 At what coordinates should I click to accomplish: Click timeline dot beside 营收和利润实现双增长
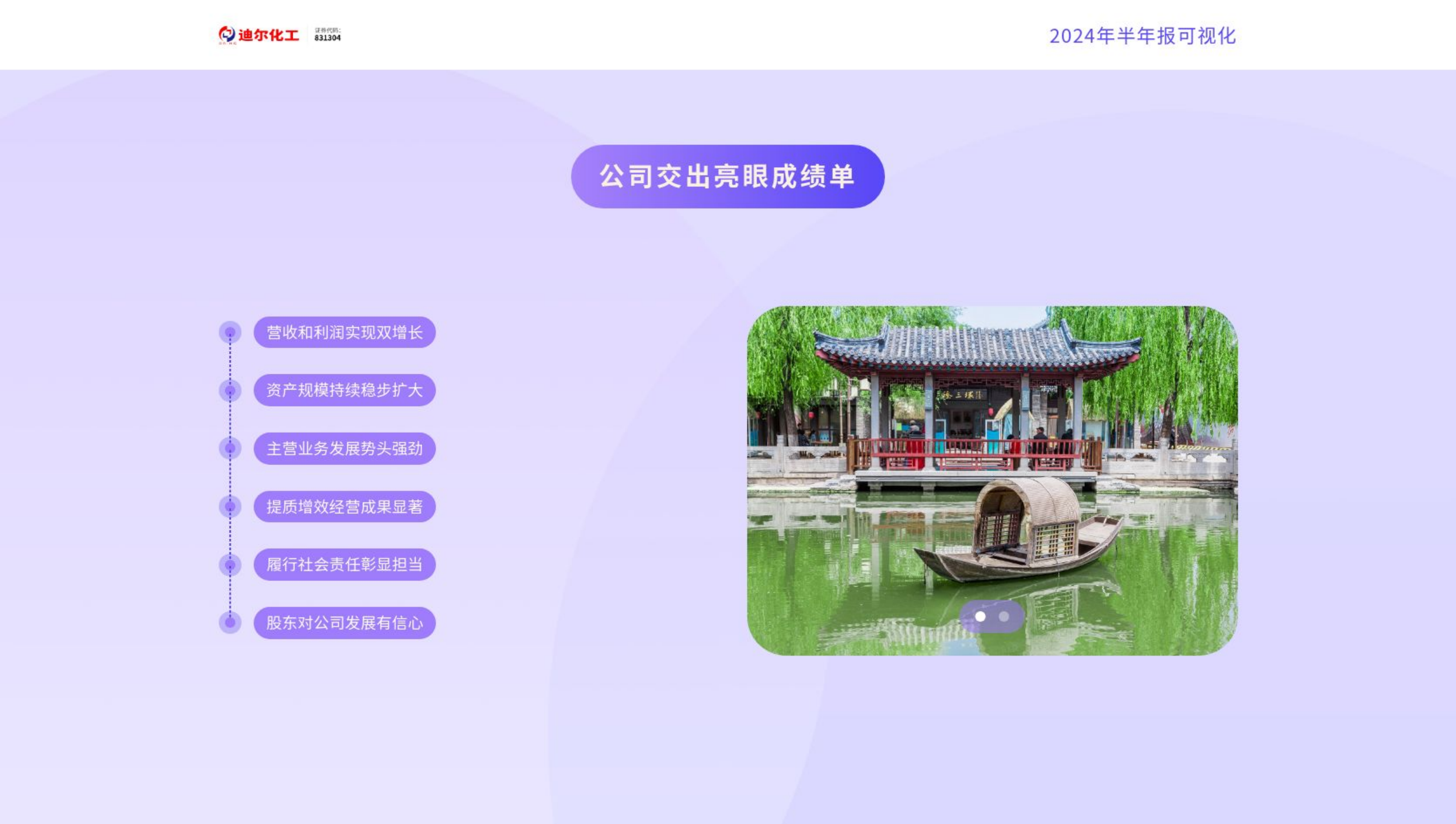click(x=230, y=332)
